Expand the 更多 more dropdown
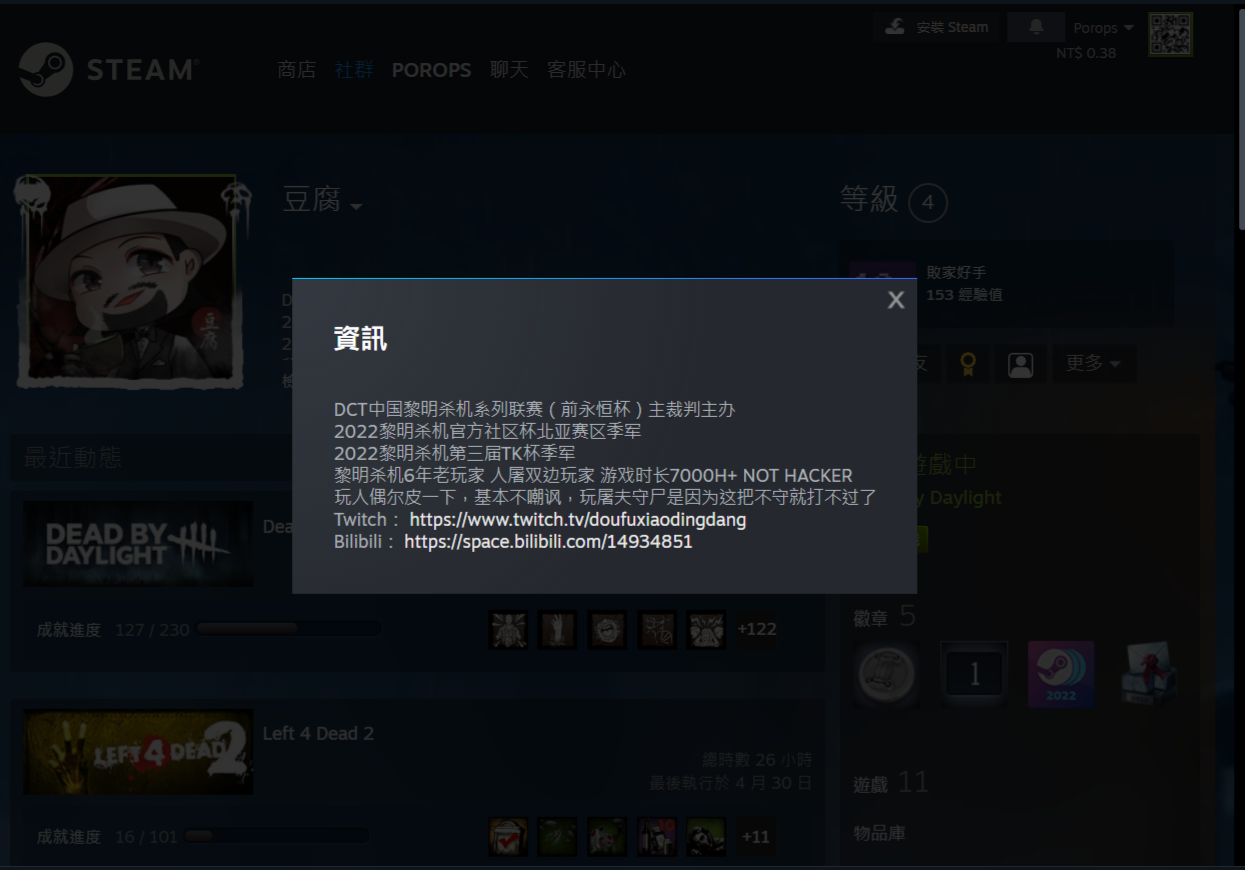This screenshot has width=1245, height=870. (1094, 364)
